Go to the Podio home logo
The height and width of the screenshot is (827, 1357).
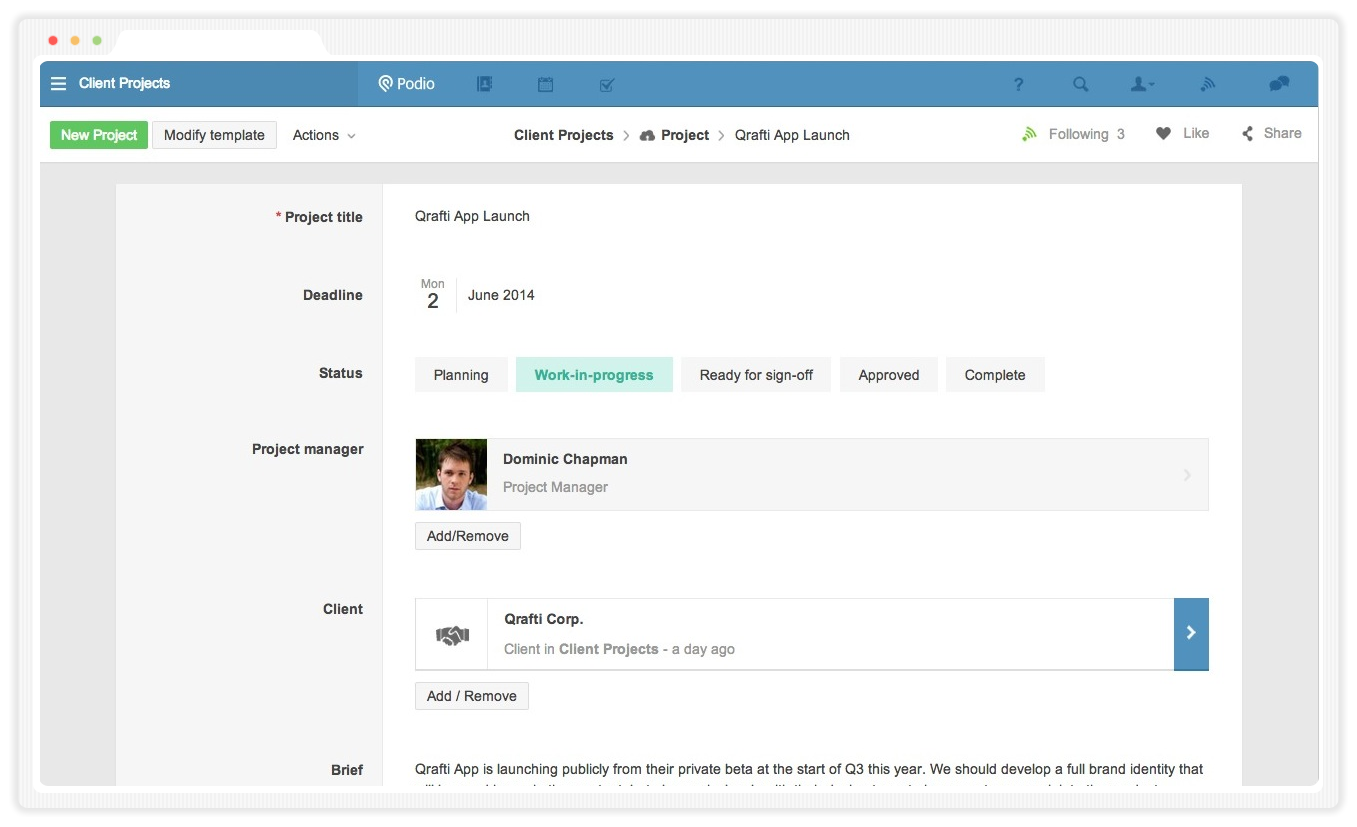click(x=406, y=84)
